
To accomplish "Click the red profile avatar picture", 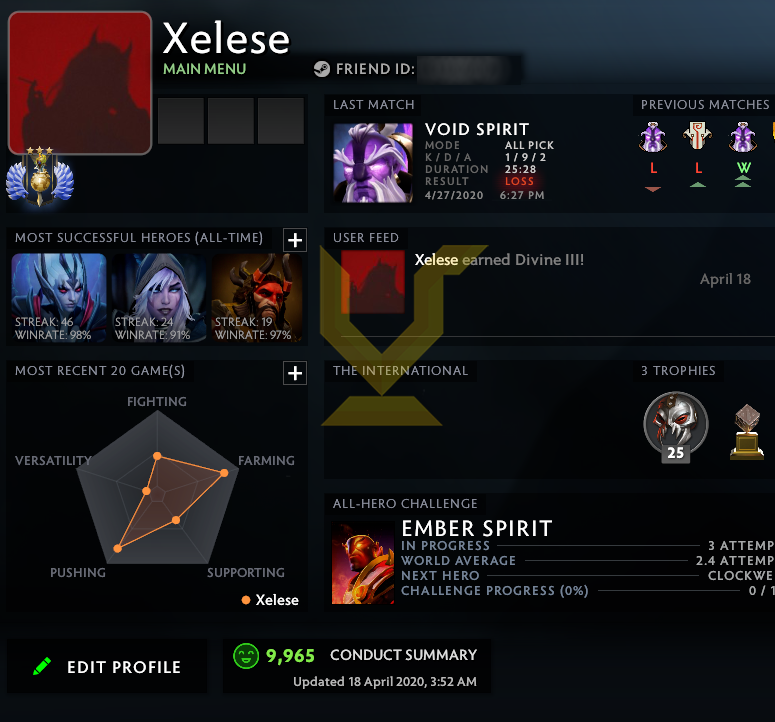I will [x=80, y=83].
